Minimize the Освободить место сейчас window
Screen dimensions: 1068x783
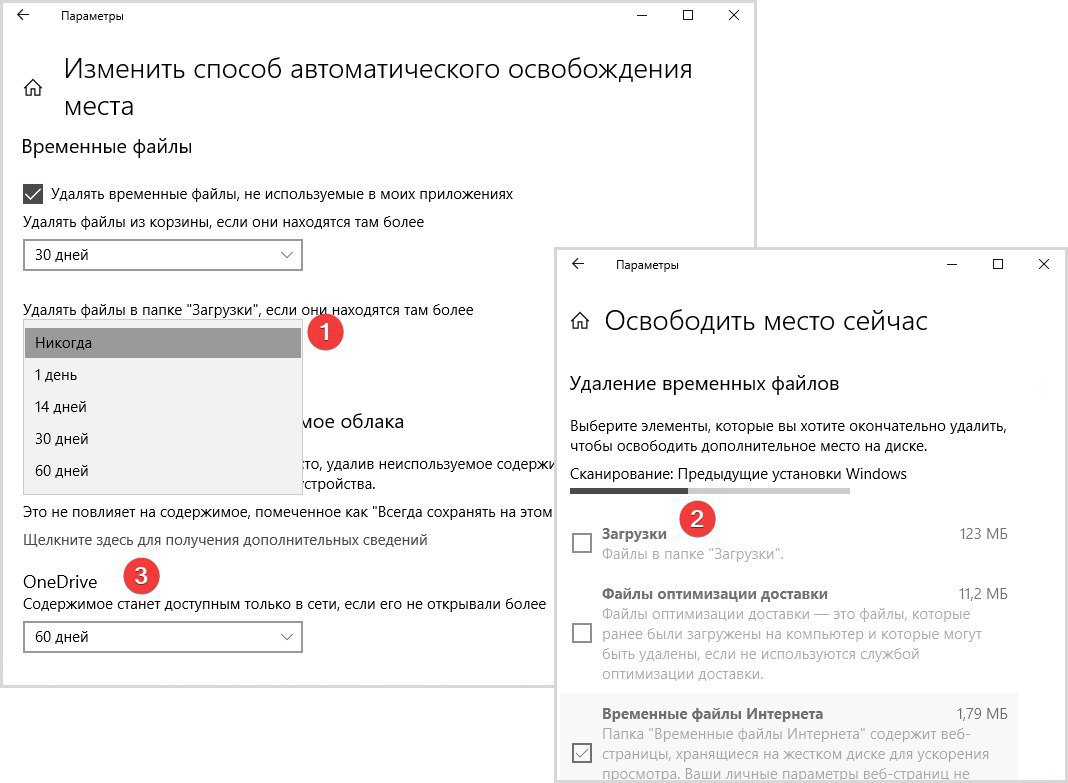point(952,264)
